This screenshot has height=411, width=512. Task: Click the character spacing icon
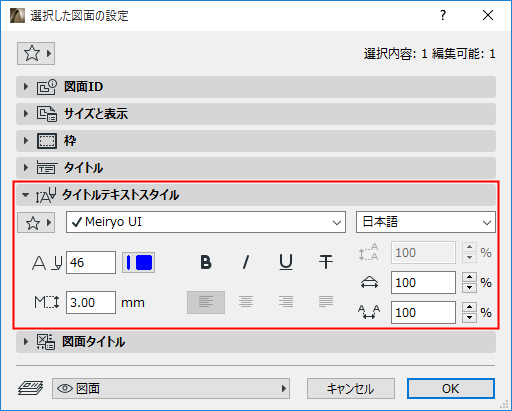(369, 312)
